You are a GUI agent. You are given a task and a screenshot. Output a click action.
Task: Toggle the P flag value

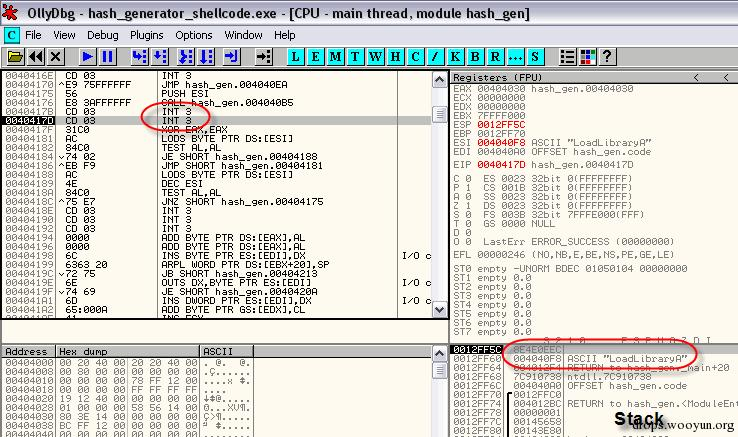(468, 187)
